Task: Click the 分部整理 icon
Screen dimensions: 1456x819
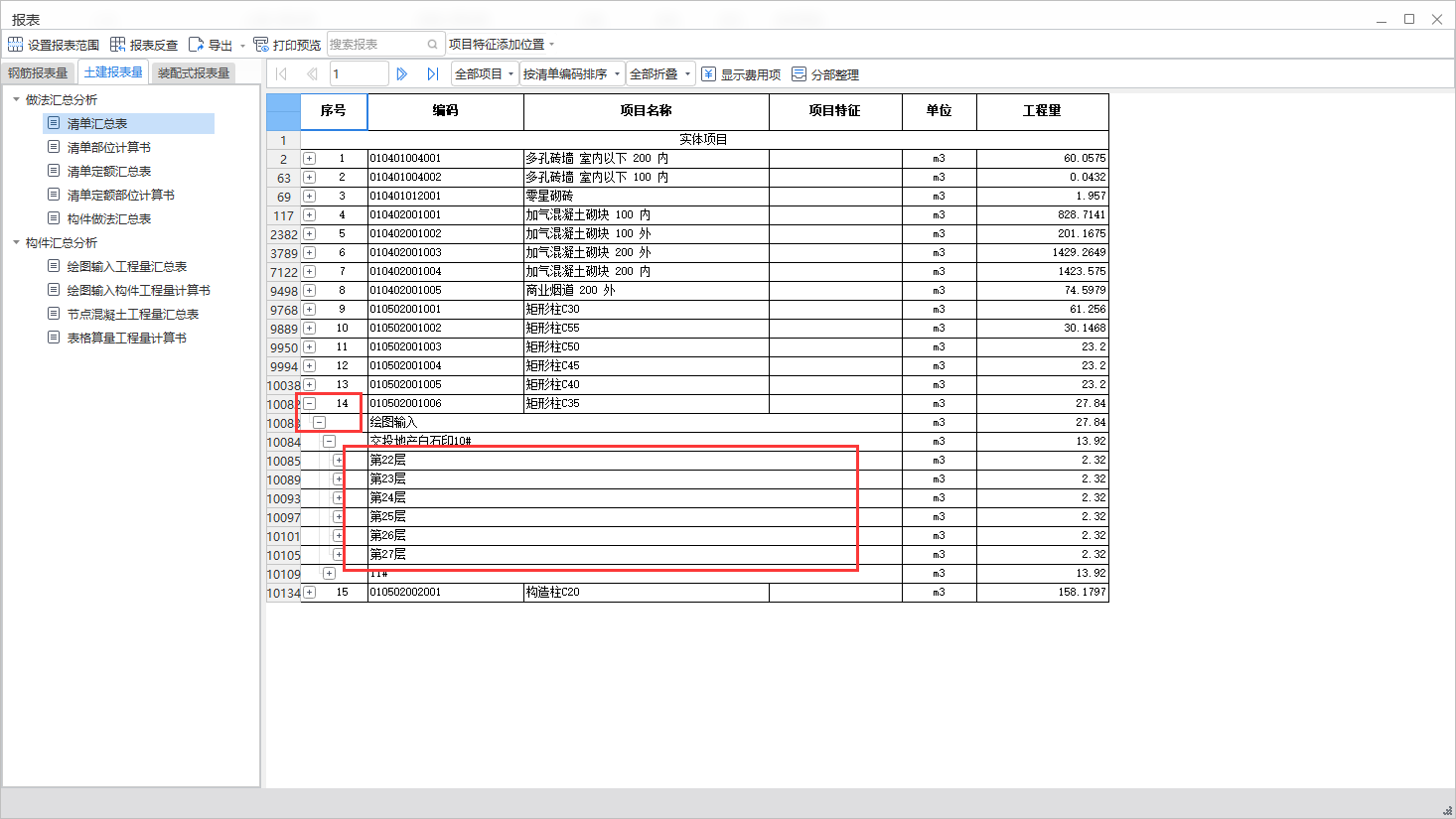Action: 799,74
